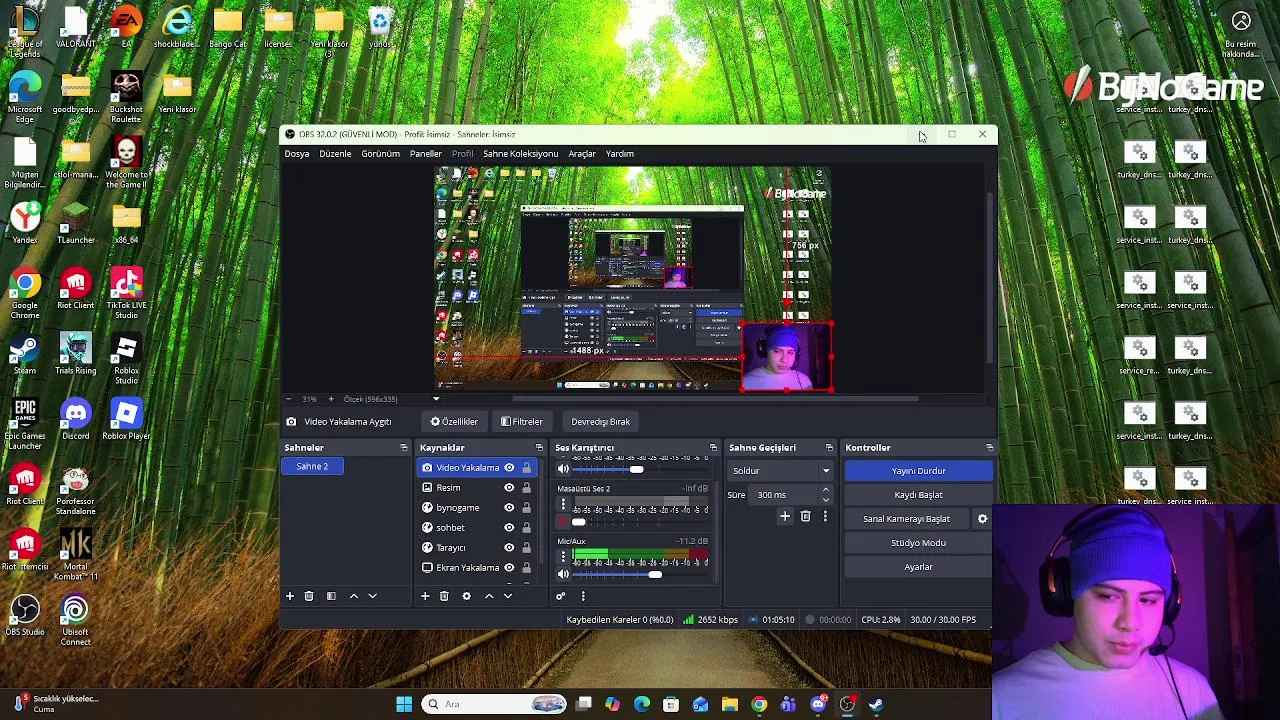The height and width of the screenshot is (720, 1280).
Task: Click the Süre duration input field
Action: (784, 495)
